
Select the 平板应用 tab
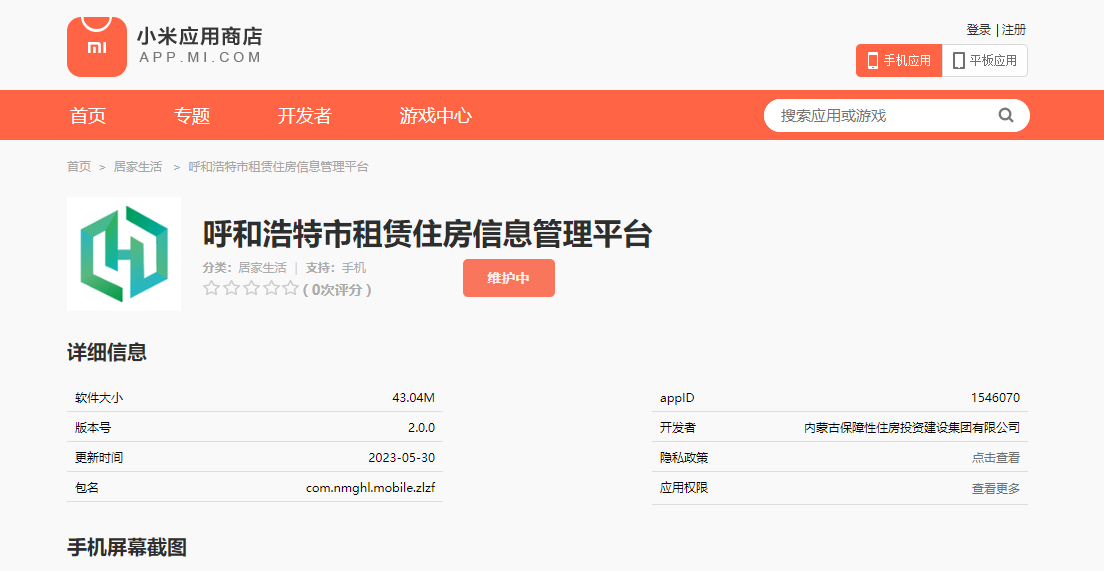coord(985,61)
